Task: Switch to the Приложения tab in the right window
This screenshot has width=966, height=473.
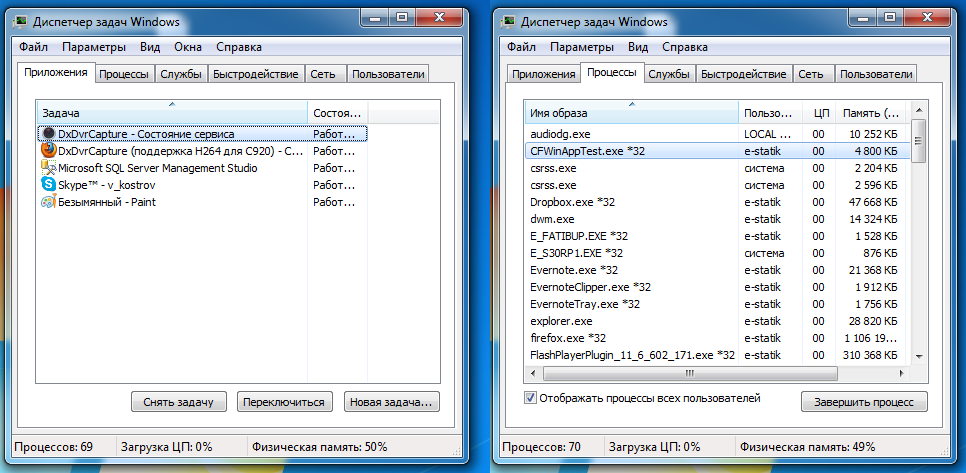Action: (543, 75)
